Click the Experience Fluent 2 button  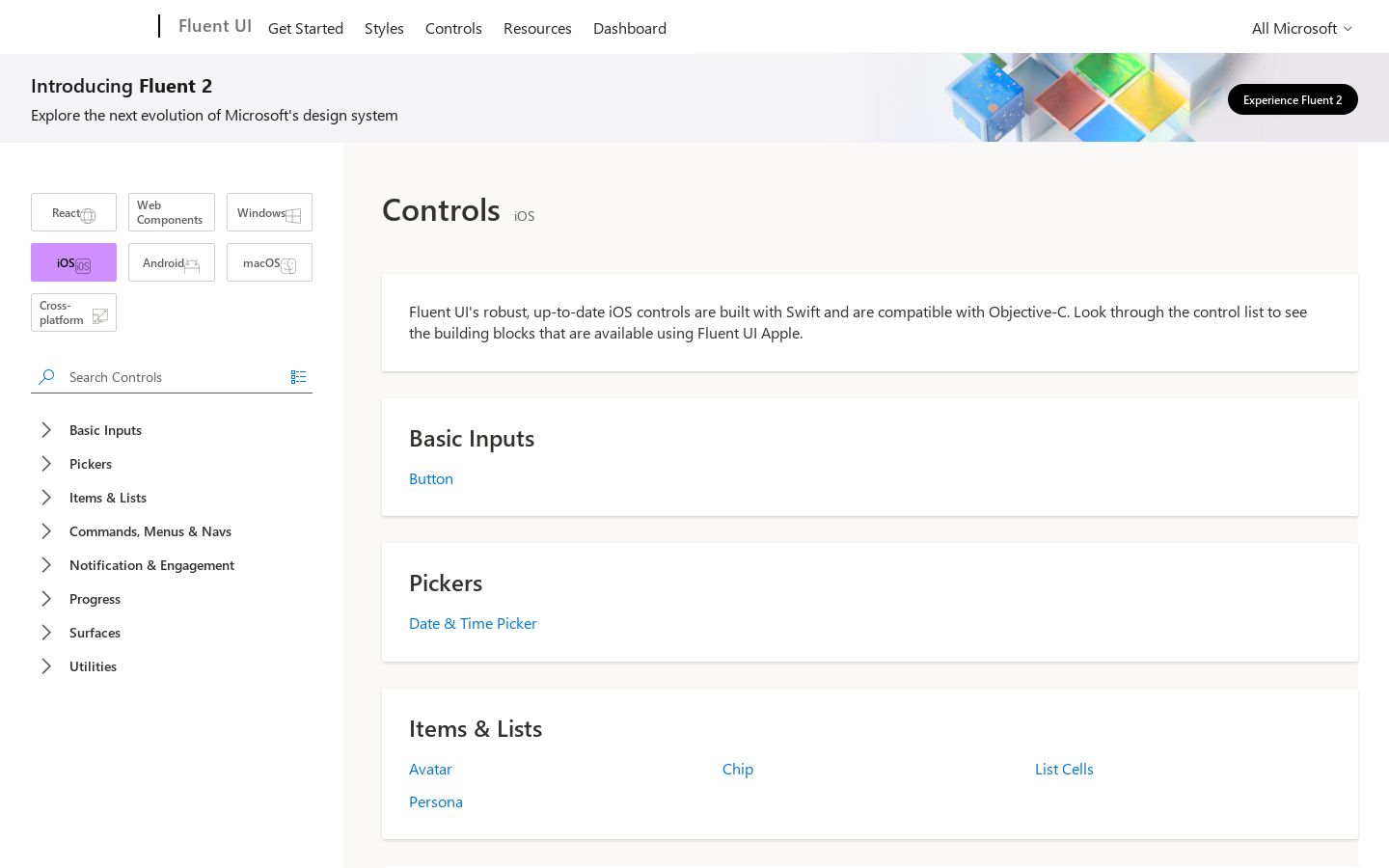click(1293, 99)
